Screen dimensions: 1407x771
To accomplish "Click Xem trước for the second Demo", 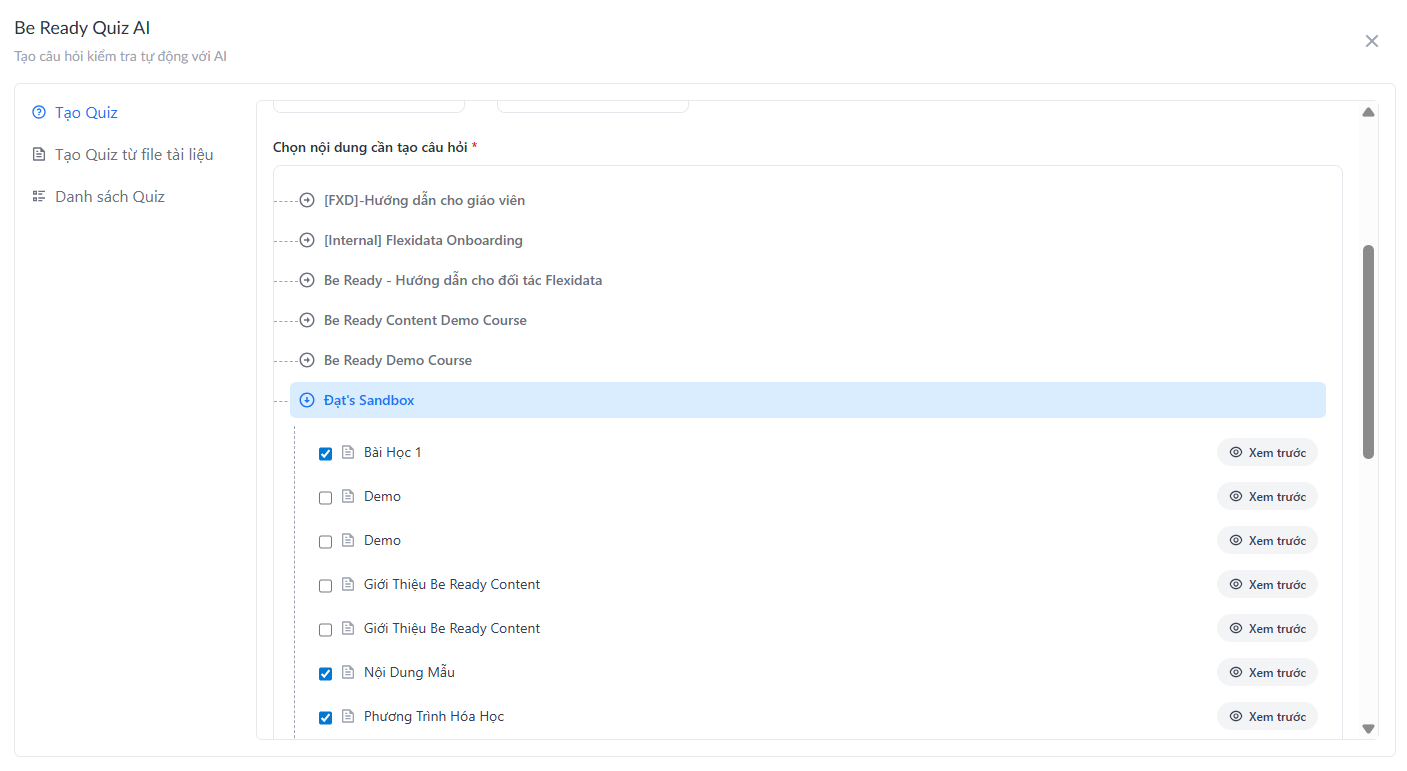I will pos(1267,540).
